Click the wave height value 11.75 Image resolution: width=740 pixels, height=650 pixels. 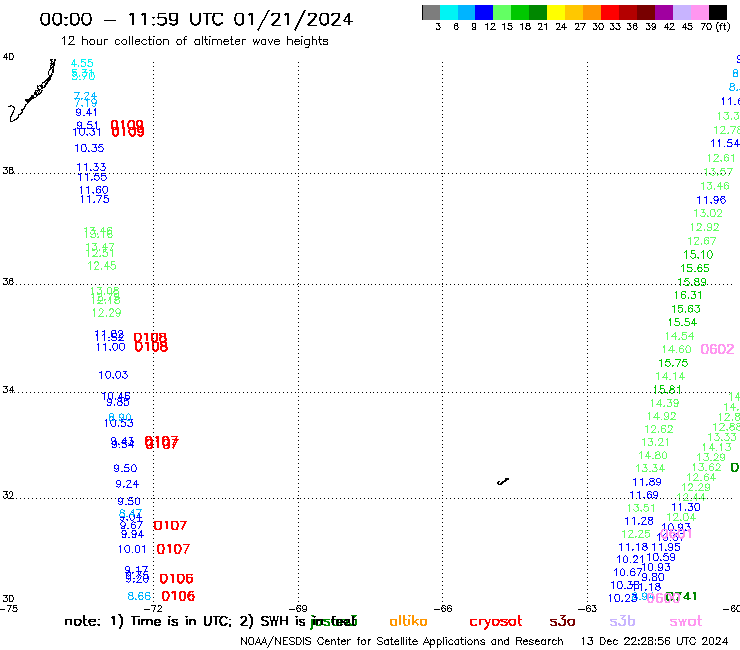point(94,199)
